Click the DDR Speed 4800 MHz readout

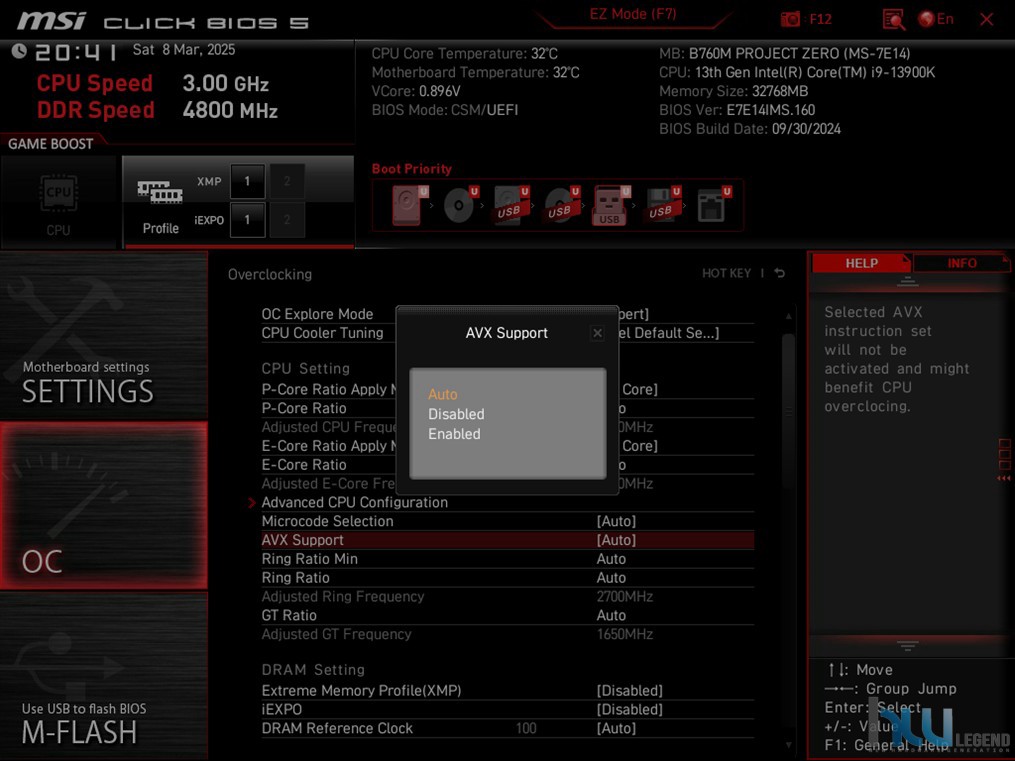pos(157,109)
